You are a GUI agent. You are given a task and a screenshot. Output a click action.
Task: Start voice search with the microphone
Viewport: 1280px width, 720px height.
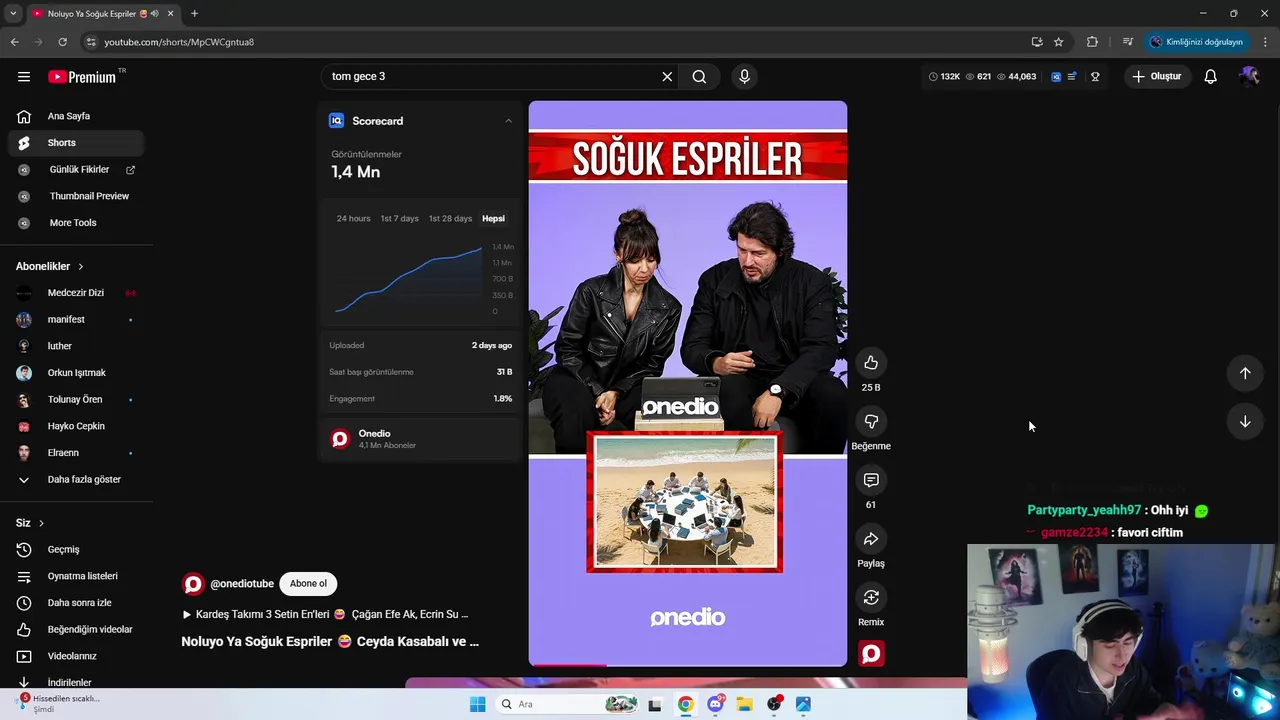tap(744, 77)
